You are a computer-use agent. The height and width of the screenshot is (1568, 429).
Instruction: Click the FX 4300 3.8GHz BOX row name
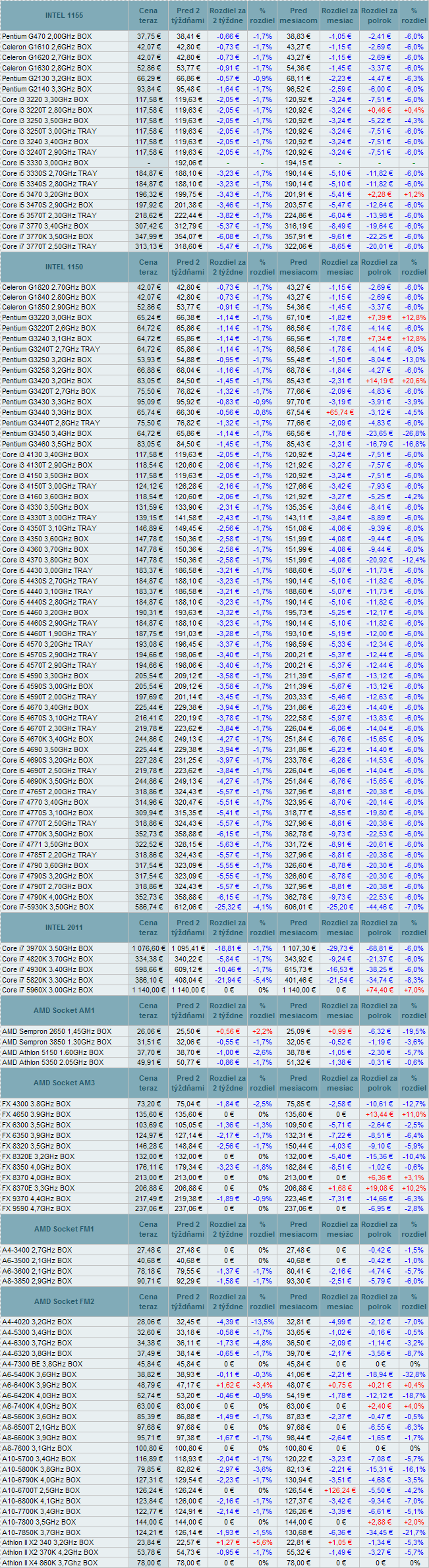(36, 1104)
